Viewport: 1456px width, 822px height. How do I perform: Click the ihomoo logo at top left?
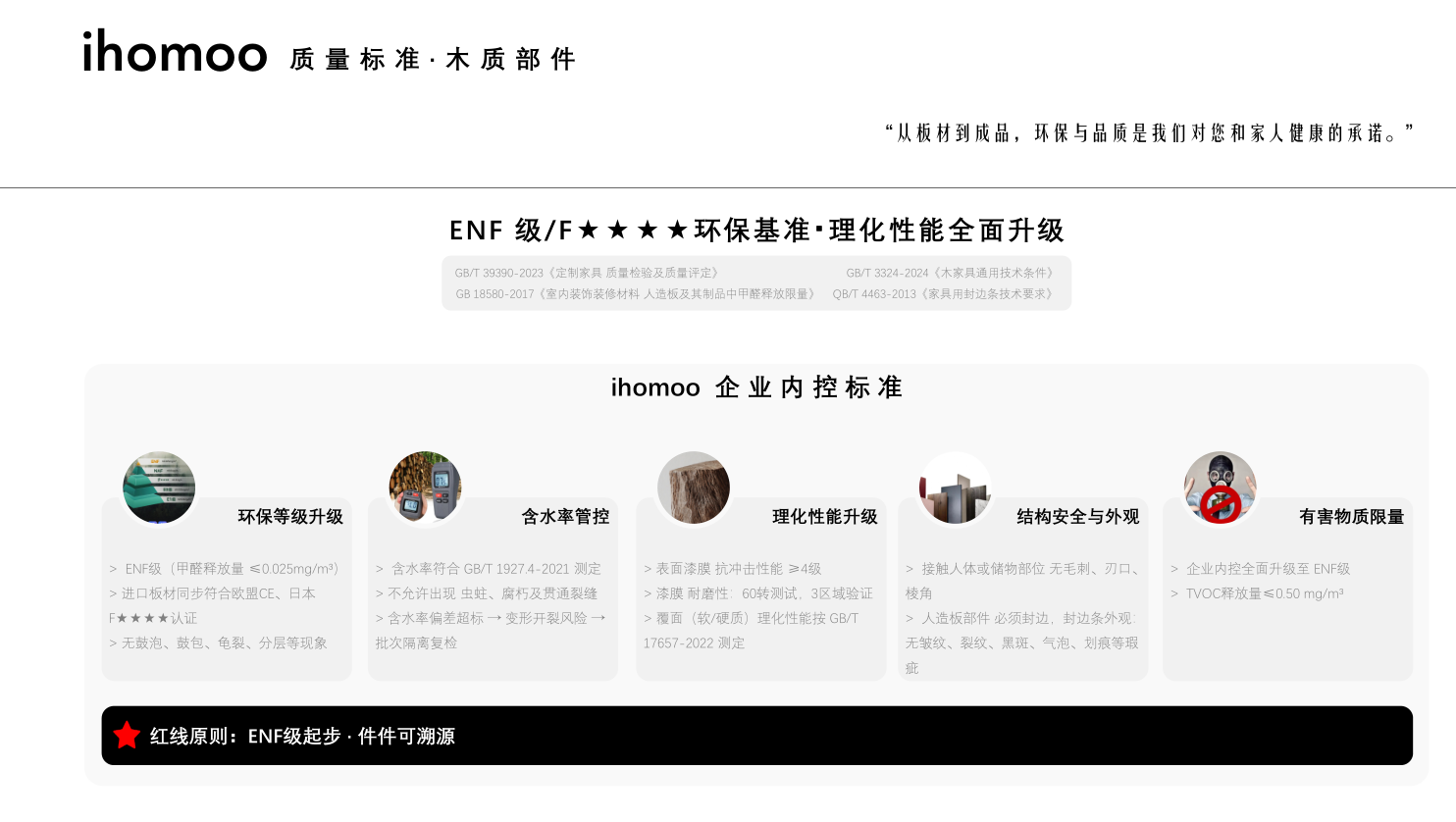(x=175, y=51)
